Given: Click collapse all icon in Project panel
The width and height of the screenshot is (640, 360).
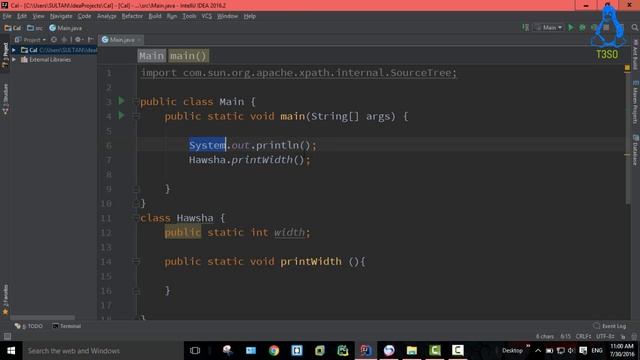Looking at the screenshot, I should (x=64, y=40).
